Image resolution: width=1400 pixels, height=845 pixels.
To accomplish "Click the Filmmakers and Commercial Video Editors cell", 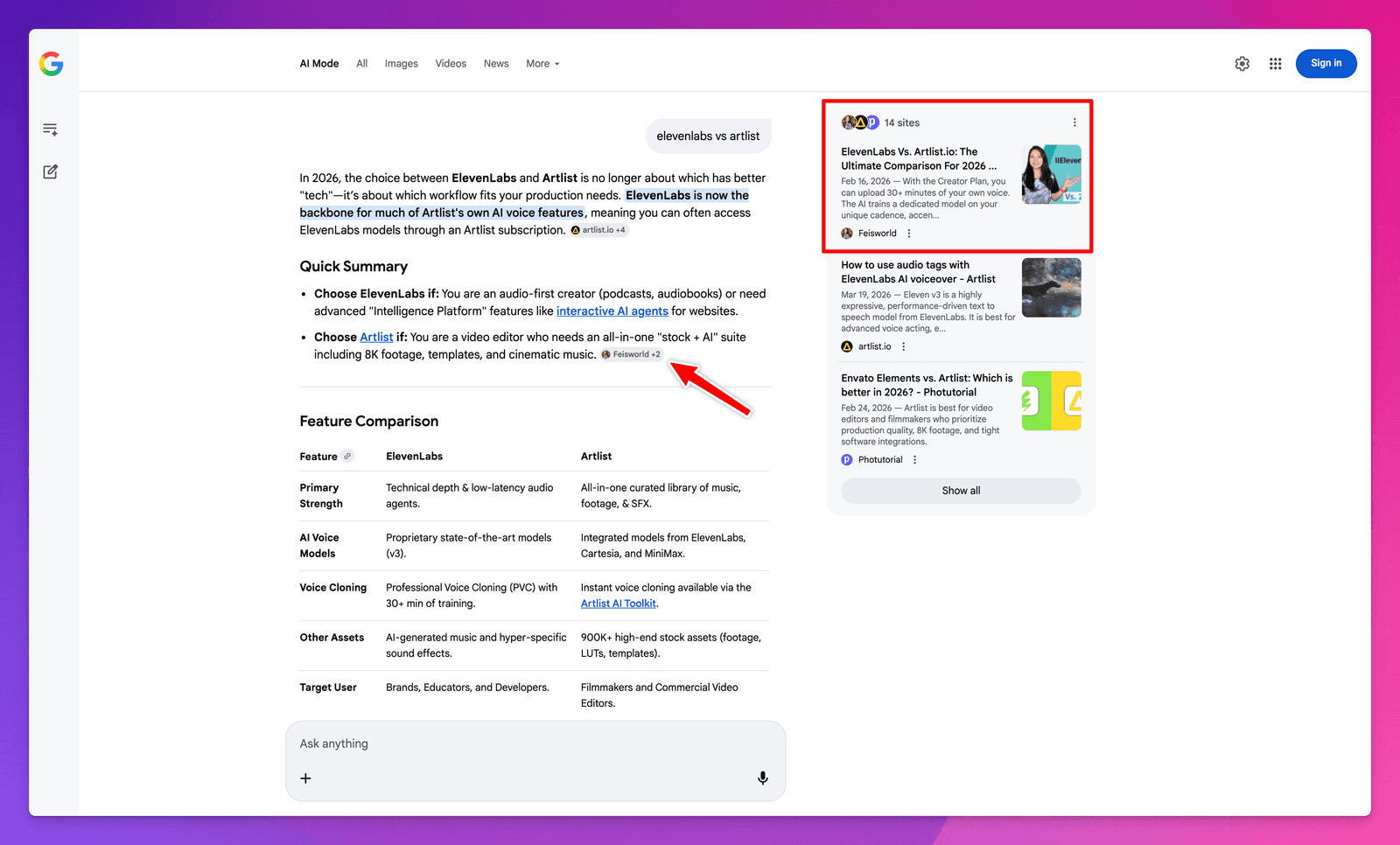I will (660, 695).
